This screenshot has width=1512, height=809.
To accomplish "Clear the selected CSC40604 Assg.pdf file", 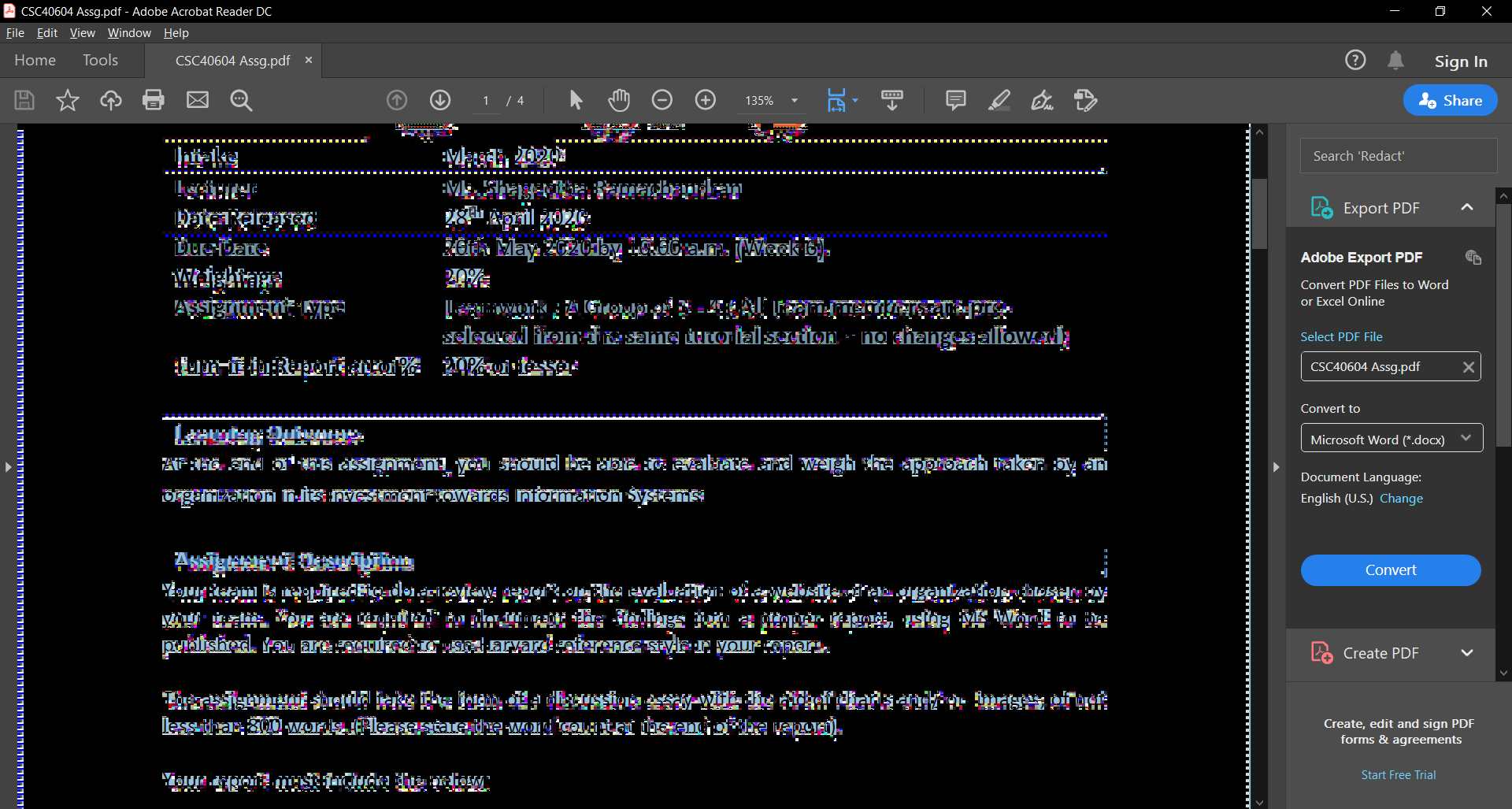I will click(x=1469, y=366).
